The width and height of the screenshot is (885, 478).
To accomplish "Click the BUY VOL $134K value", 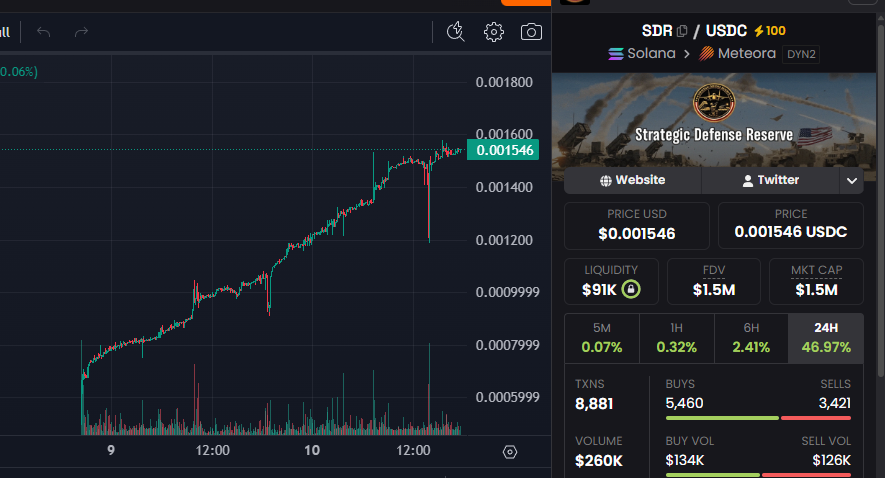I will 685,461.
